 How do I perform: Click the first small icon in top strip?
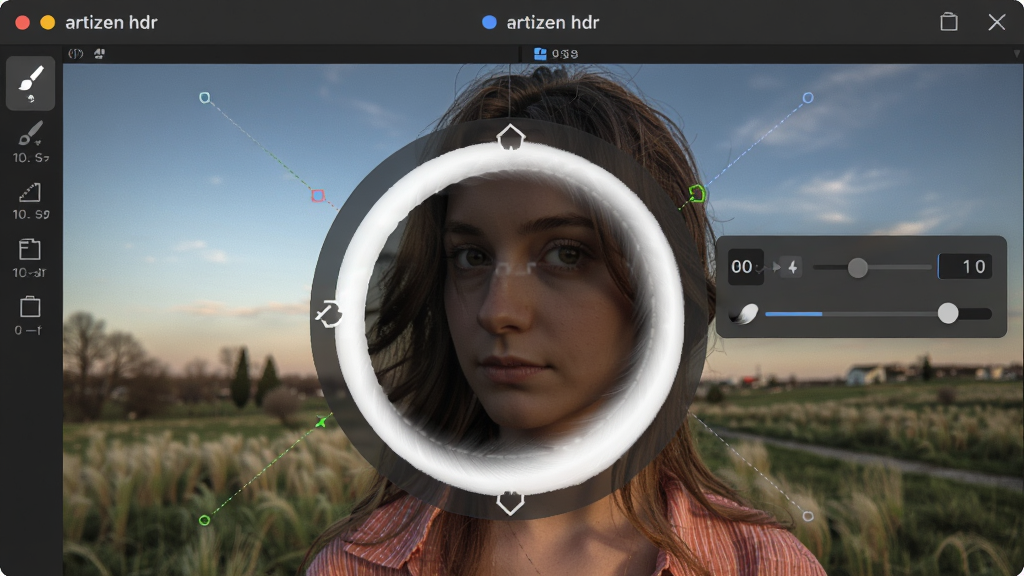[76, 54]
